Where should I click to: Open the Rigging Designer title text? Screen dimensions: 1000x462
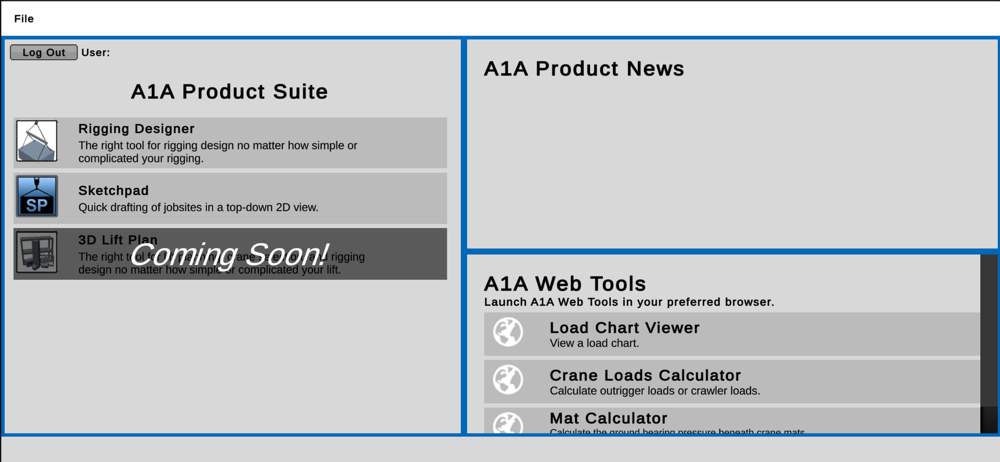(x=136, y=129)
